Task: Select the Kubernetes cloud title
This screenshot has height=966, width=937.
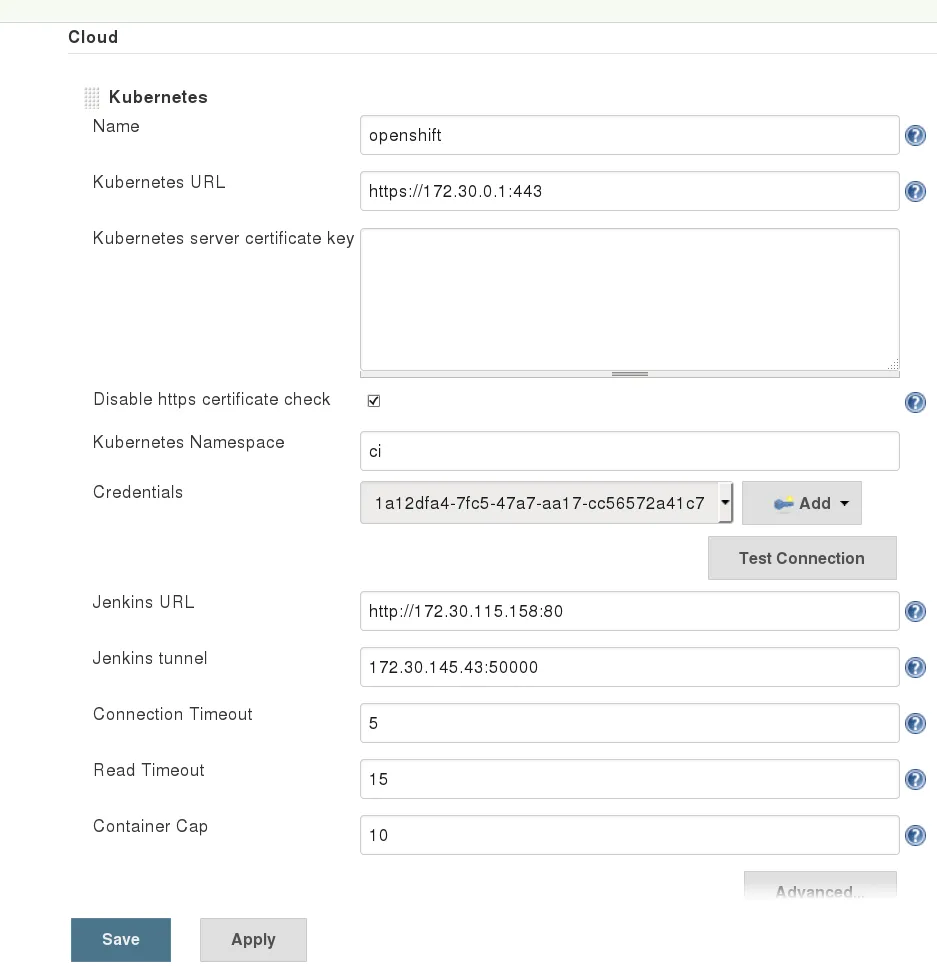Action: click(158, 97)
